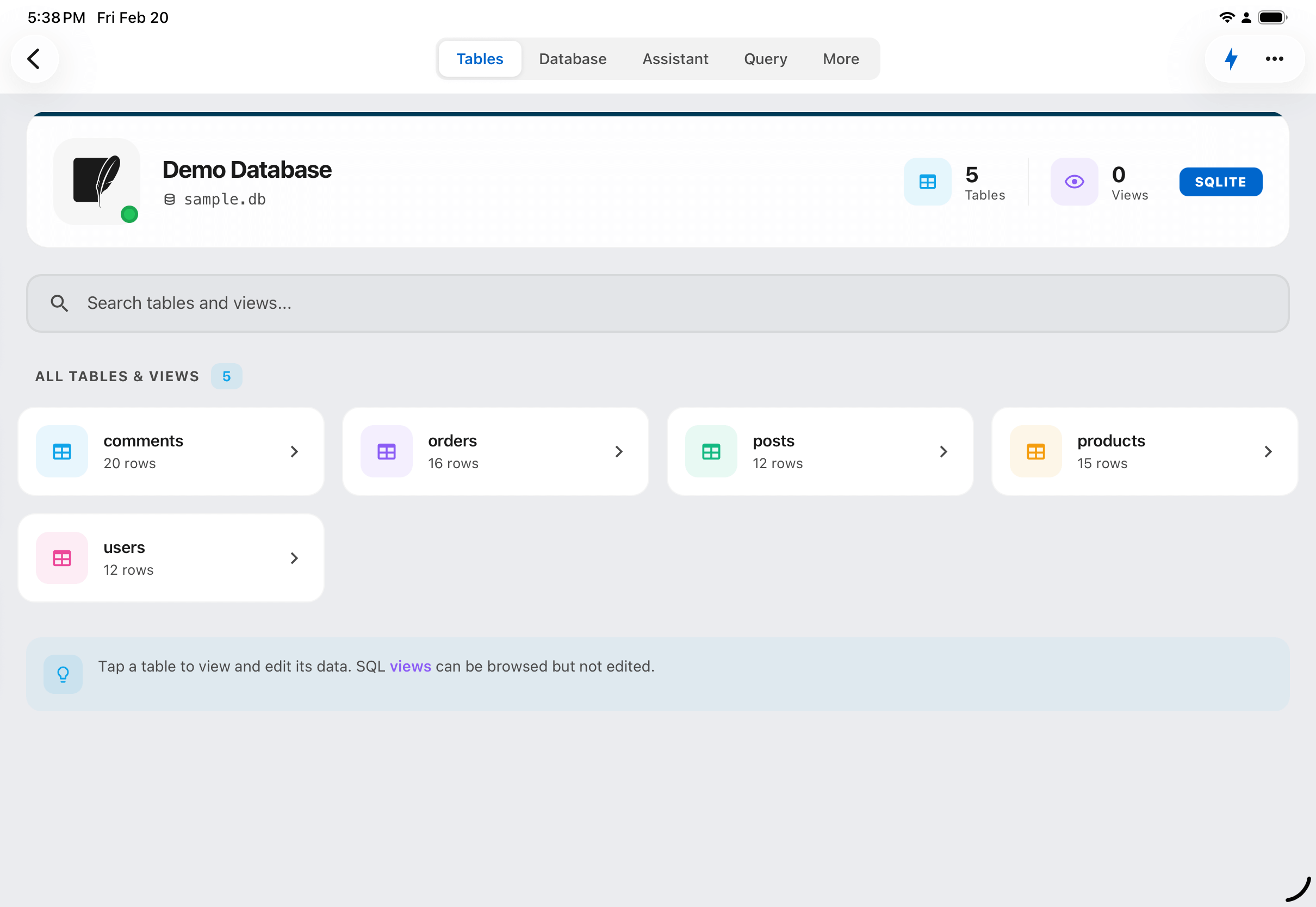Tap the comments table grid icon

click(x=62, y=451)
